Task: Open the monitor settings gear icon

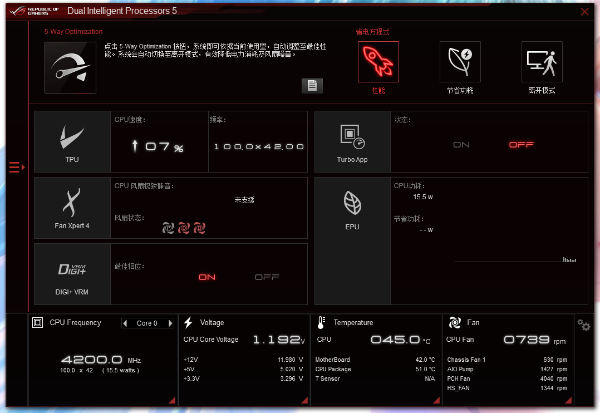Action: [584, 325]
